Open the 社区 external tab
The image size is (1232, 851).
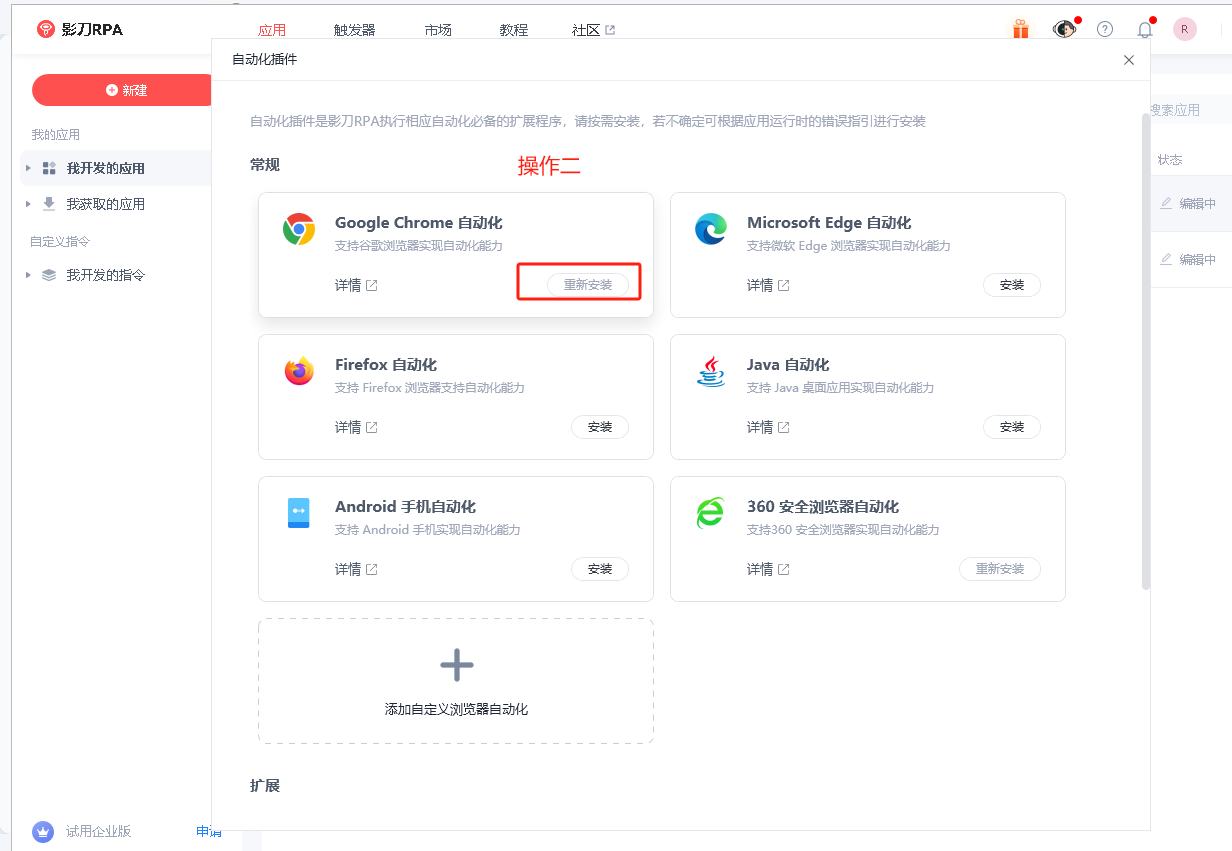(594, 30)
